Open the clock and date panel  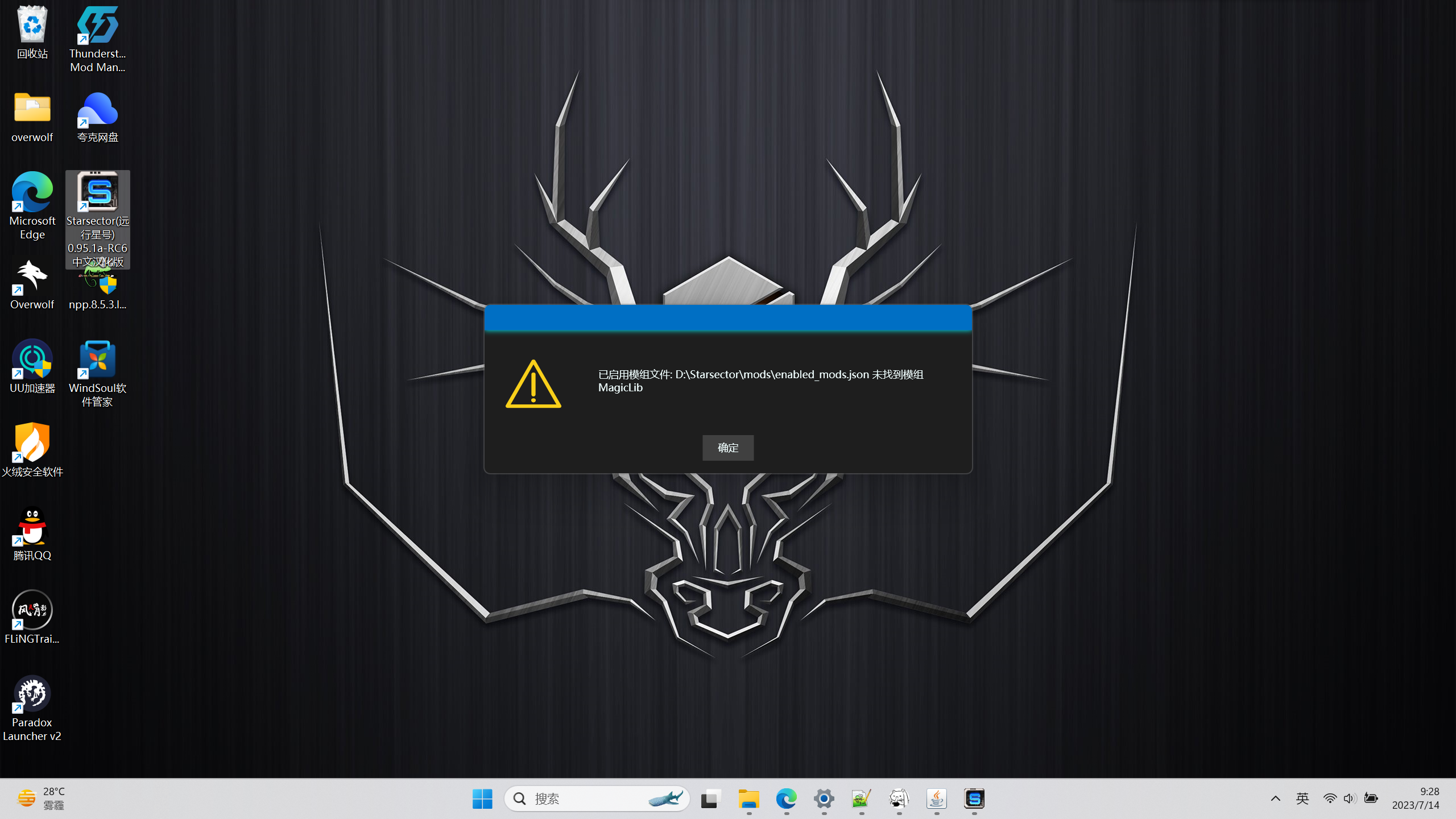pyautogui.click(x=1415, y=799)
